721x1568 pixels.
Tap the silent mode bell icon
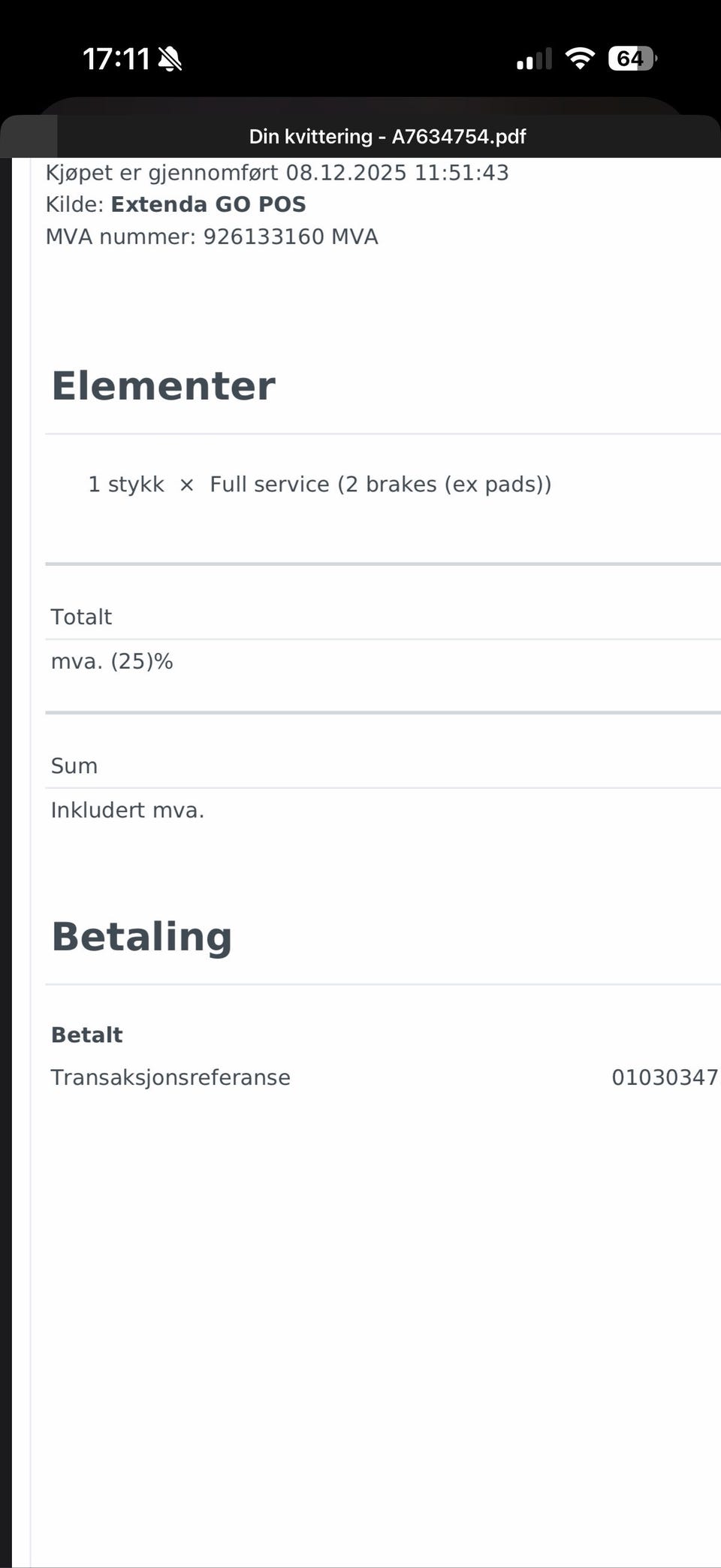click(x=170, y=59)
